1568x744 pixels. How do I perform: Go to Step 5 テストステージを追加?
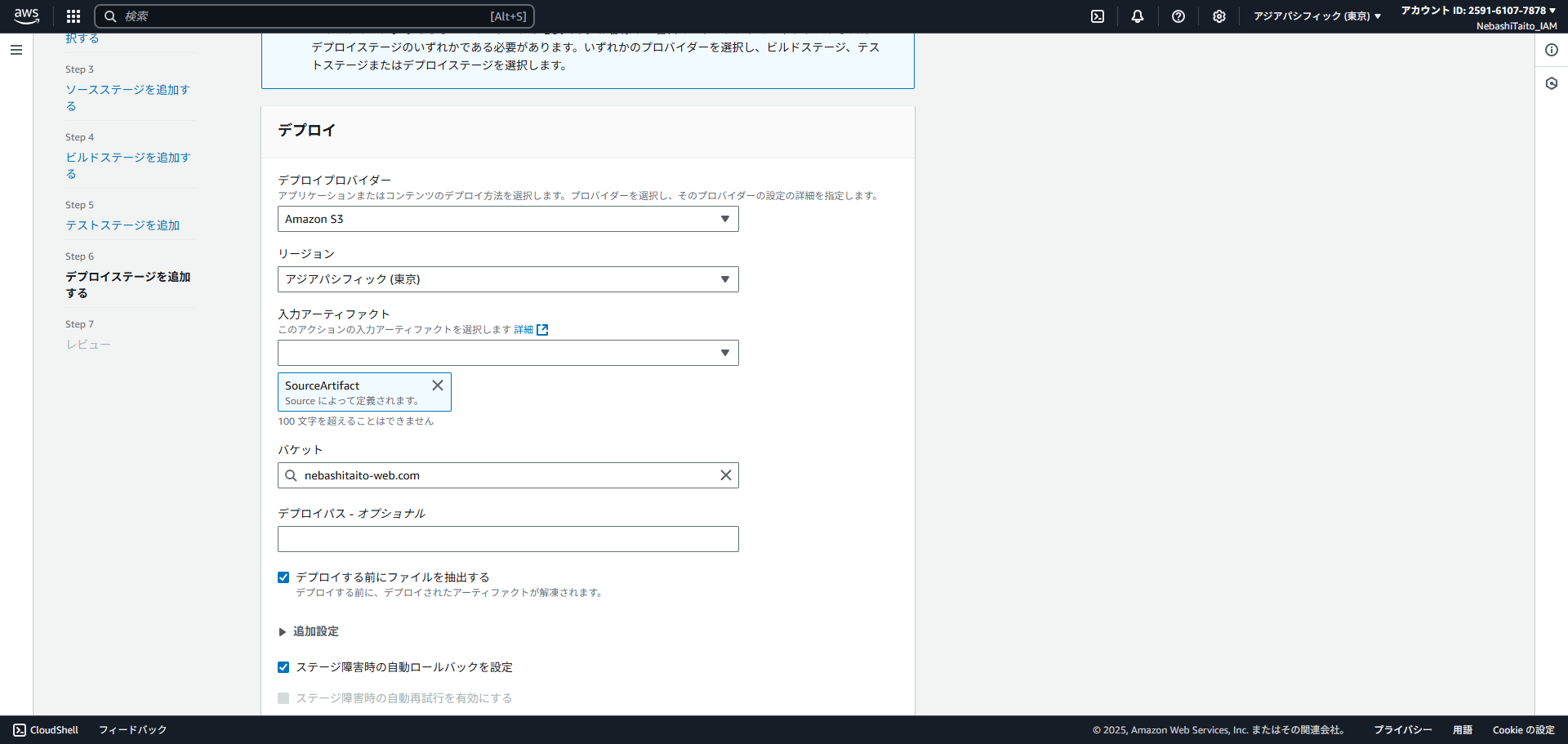click(x=122, y=225)
